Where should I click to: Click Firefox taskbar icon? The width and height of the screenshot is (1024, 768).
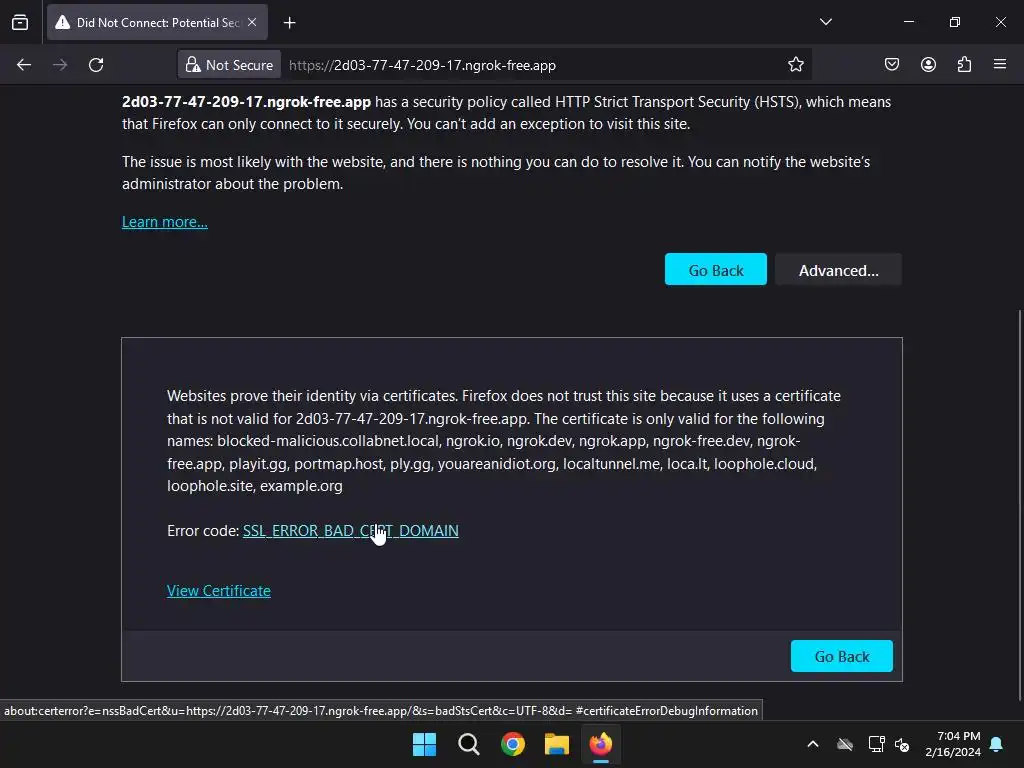tap(601, 744)
